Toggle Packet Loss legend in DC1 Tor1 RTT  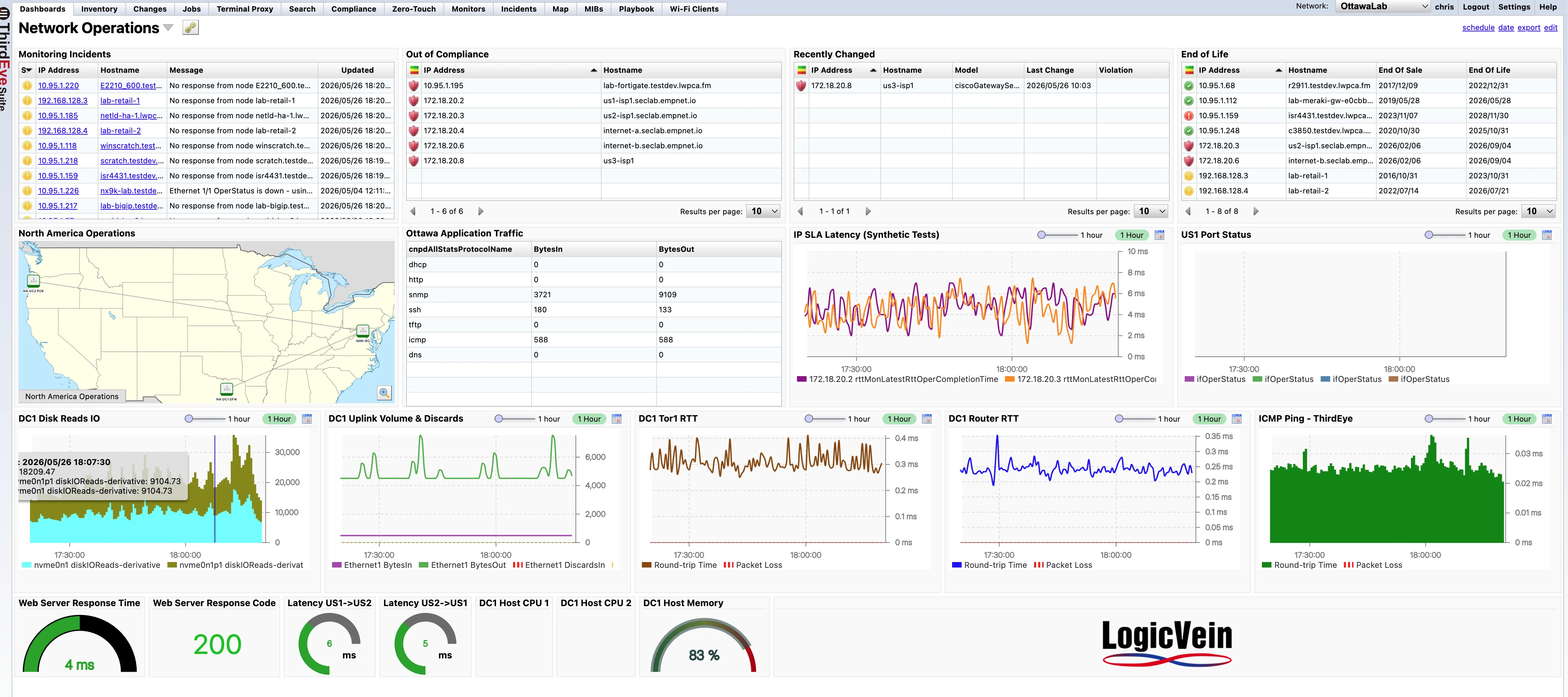click(x=753, y=565)
